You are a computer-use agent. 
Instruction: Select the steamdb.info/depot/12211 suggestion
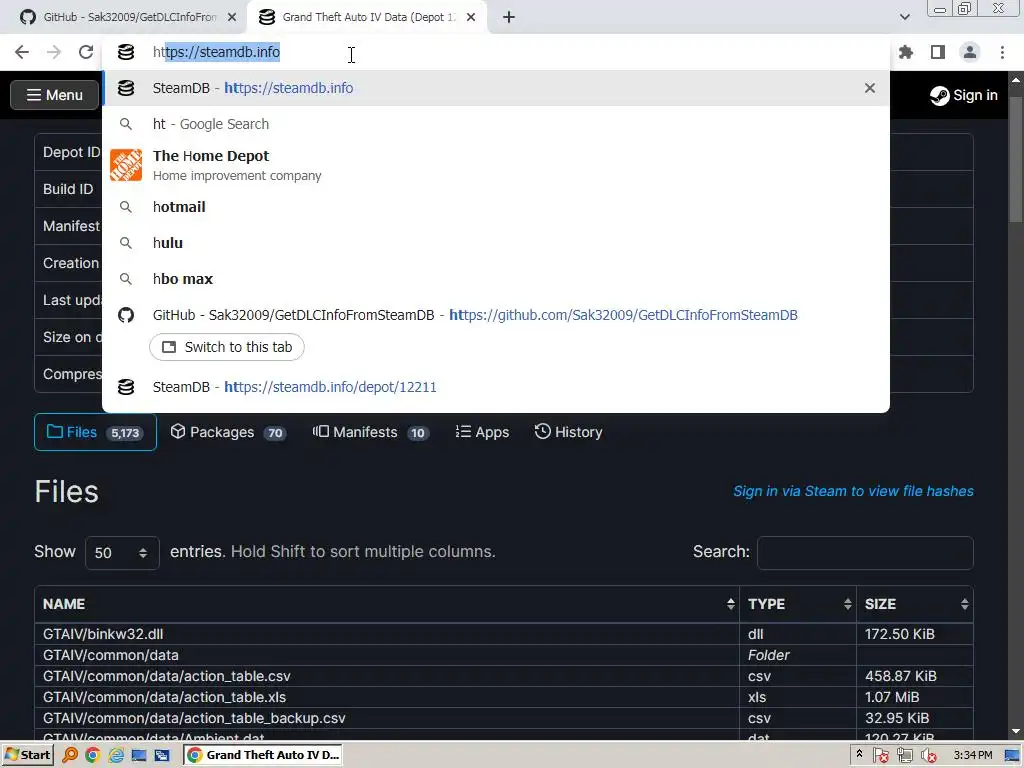pos(496,387)
